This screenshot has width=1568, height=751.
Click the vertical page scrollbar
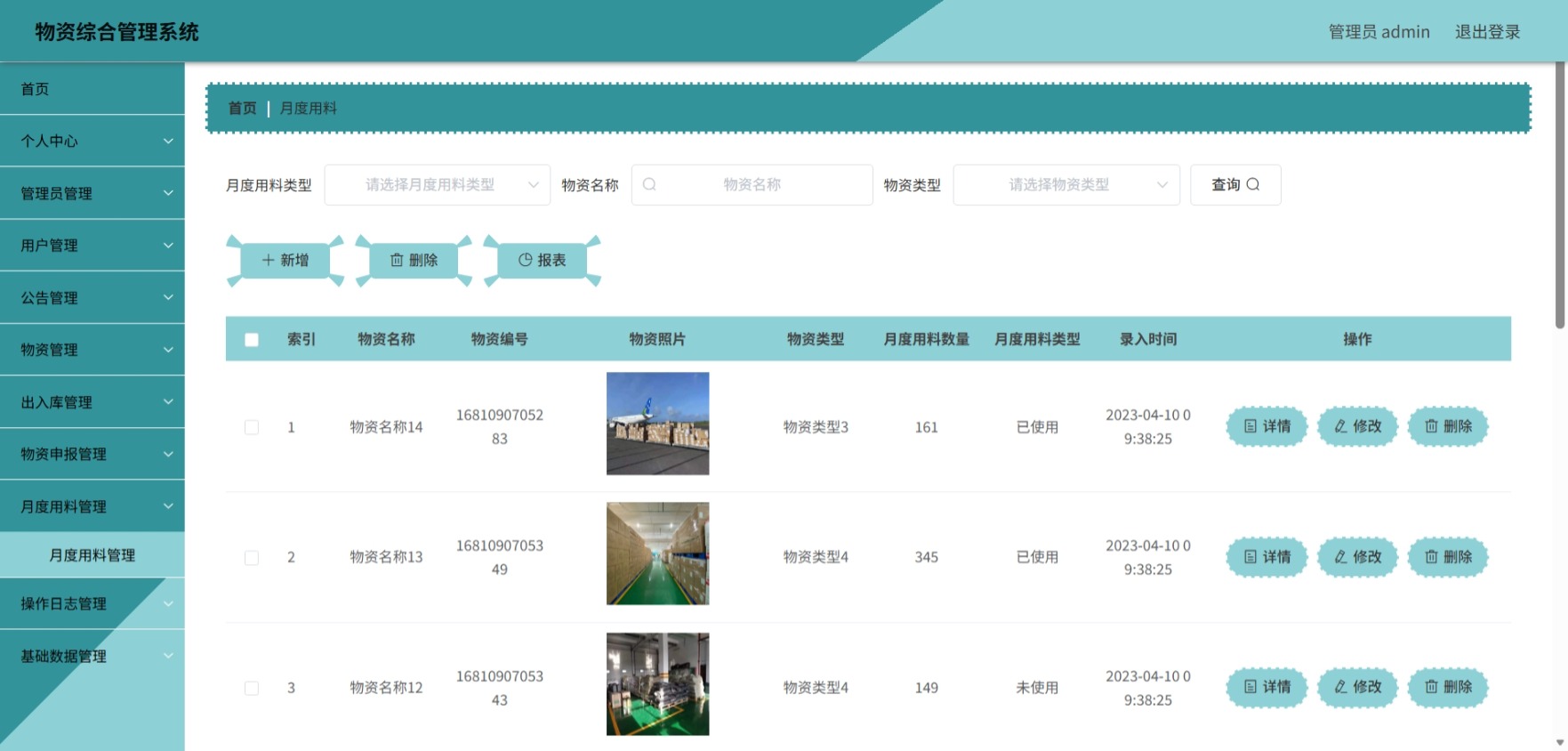click(x=1560, y=196)
